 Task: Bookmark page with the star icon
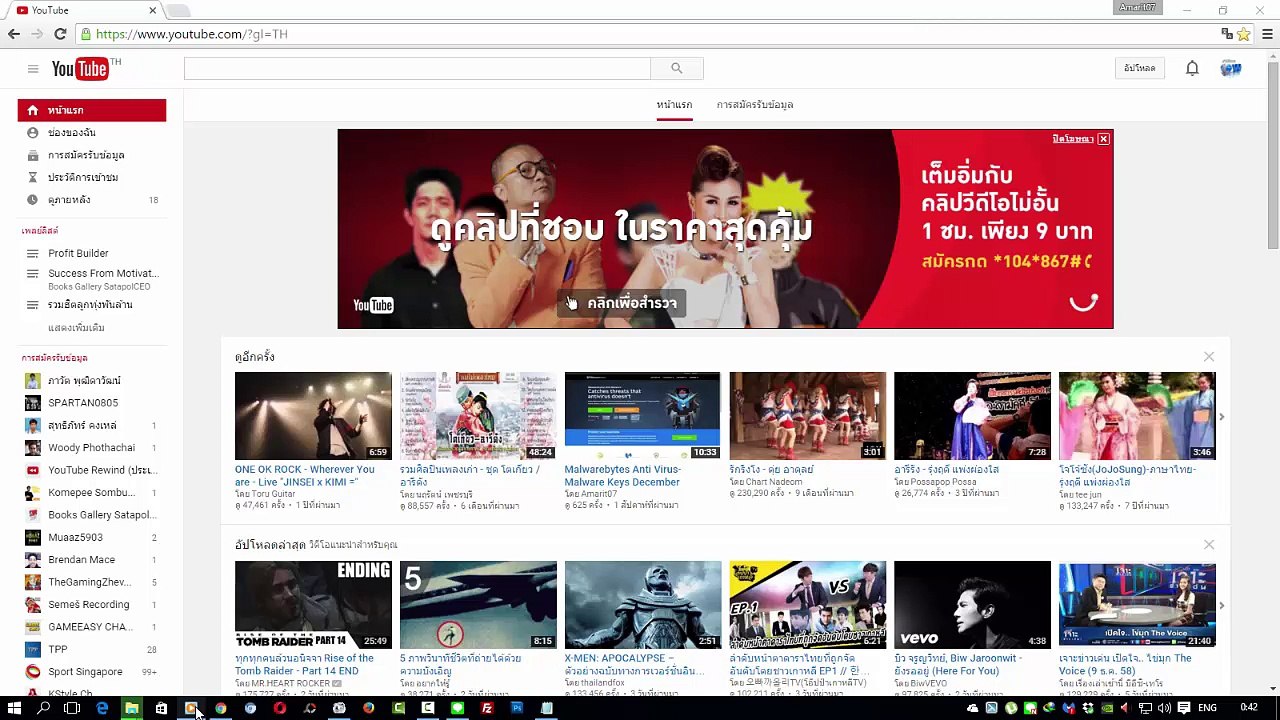[1243, 34]
